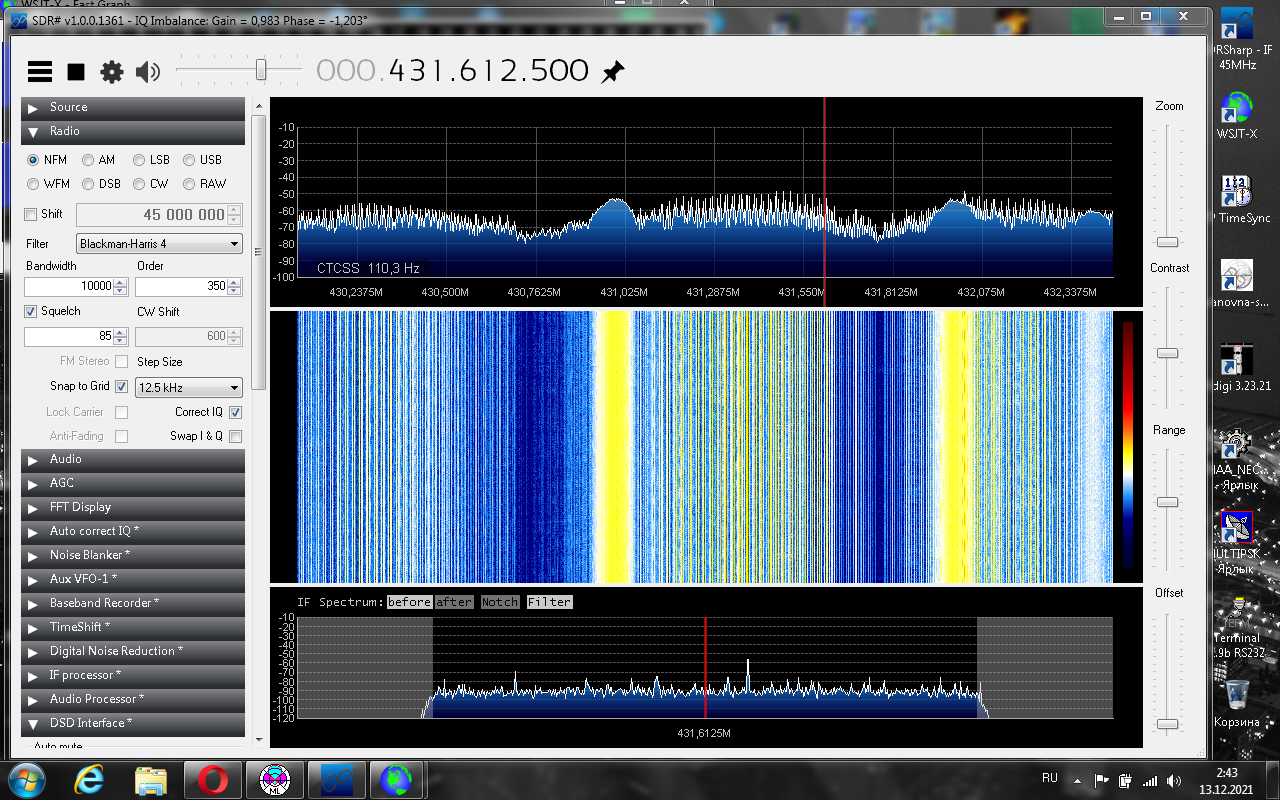This screenshot has width=1280, height=800.
Task: Switch IF Spectrum to the after view
Action: coord(454,602)
